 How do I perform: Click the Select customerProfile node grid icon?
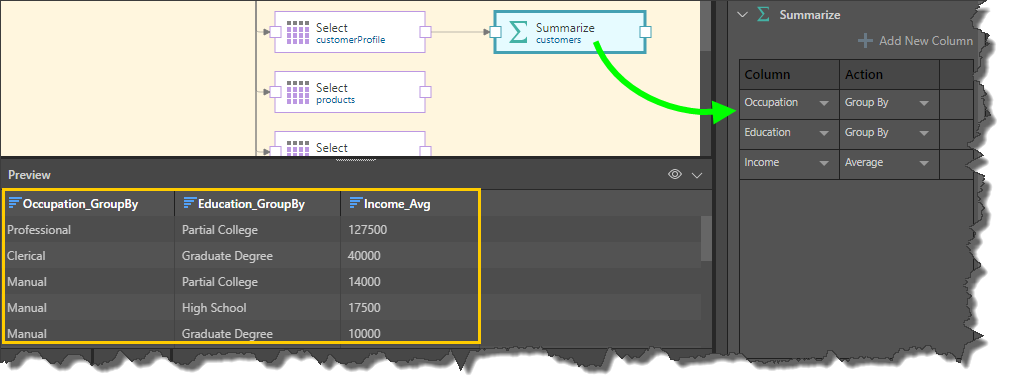point(298,32)
